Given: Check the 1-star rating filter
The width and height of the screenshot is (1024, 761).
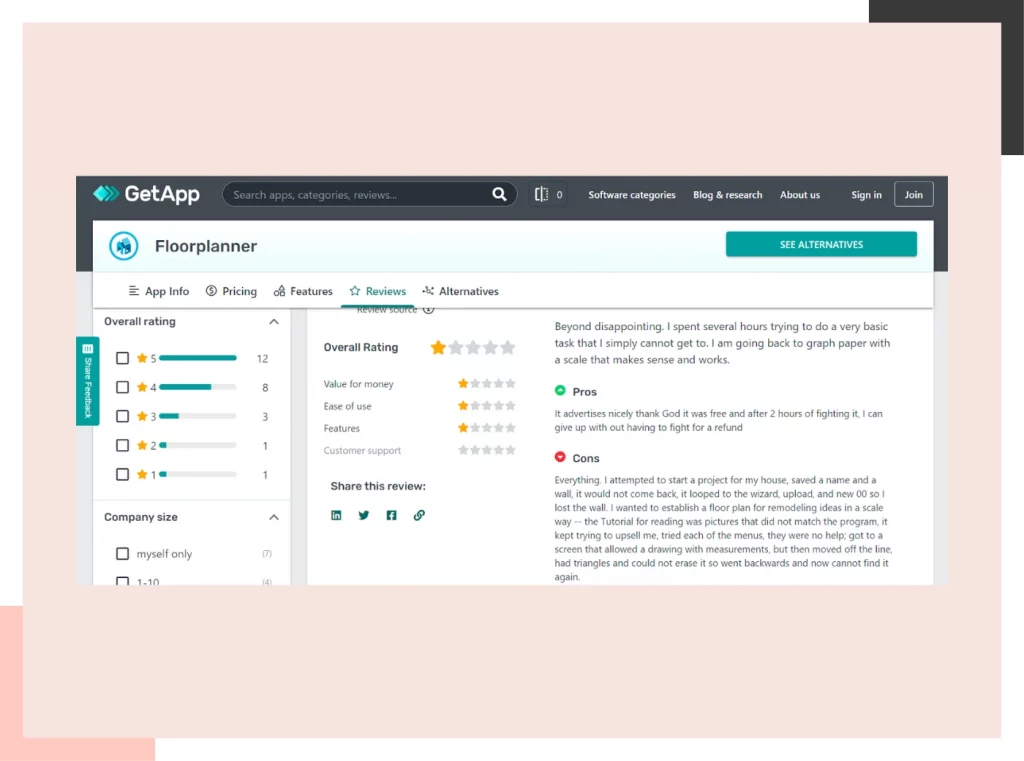Looking at the screenshot, I should [122, 474].
